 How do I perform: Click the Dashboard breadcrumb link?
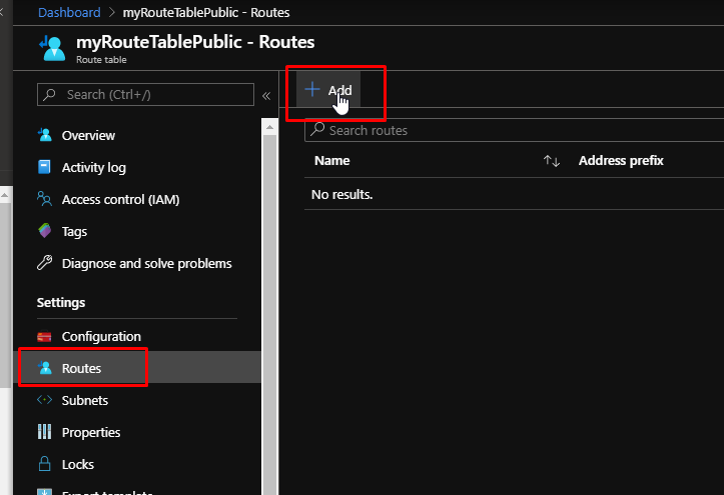point(69,12)
